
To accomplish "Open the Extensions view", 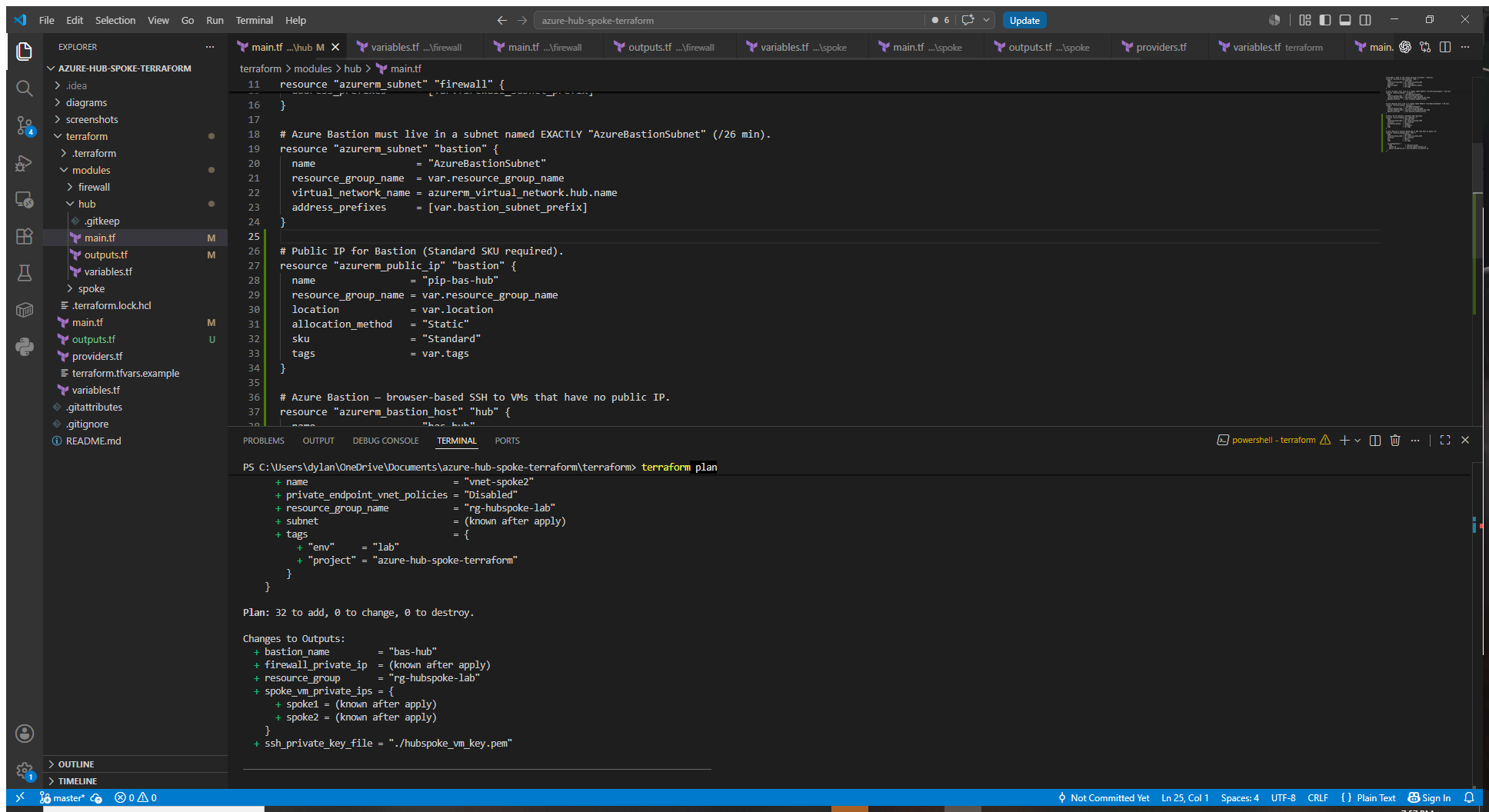I will point(25,236).
